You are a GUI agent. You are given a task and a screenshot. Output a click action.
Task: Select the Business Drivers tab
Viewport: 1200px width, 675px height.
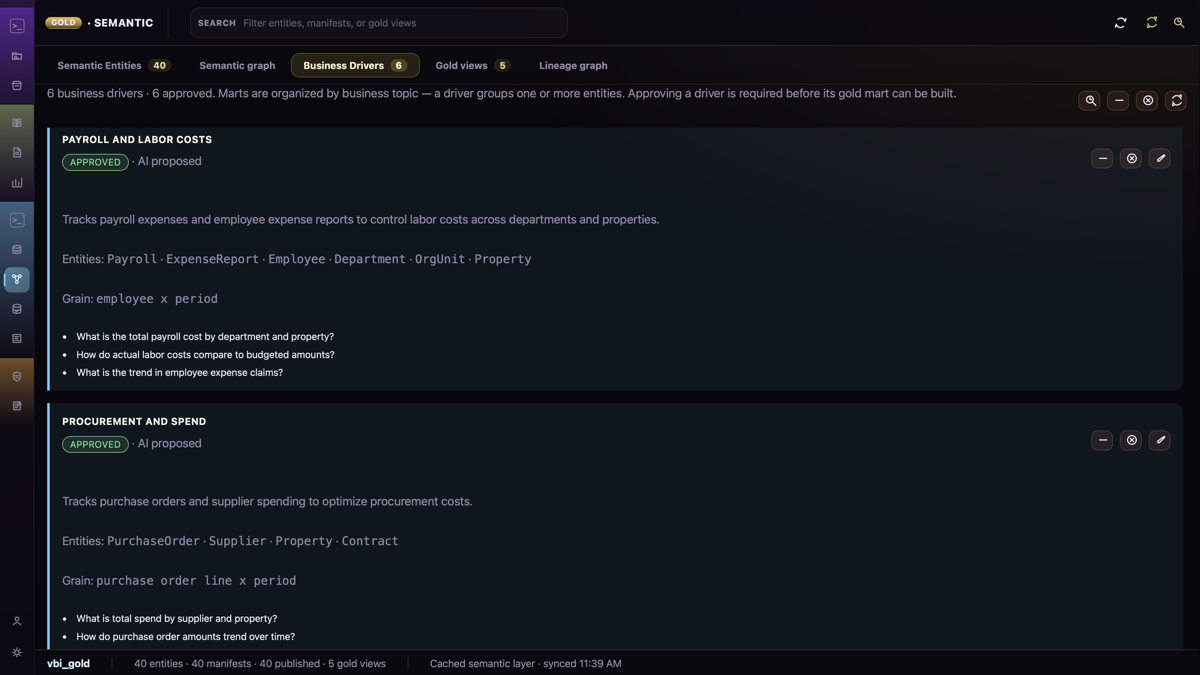pos(355,65)
